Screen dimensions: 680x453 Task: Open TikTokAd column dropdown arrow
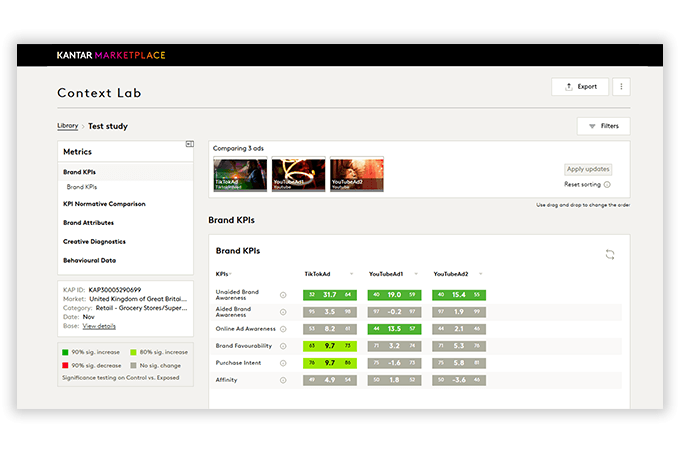coord(351,274)
